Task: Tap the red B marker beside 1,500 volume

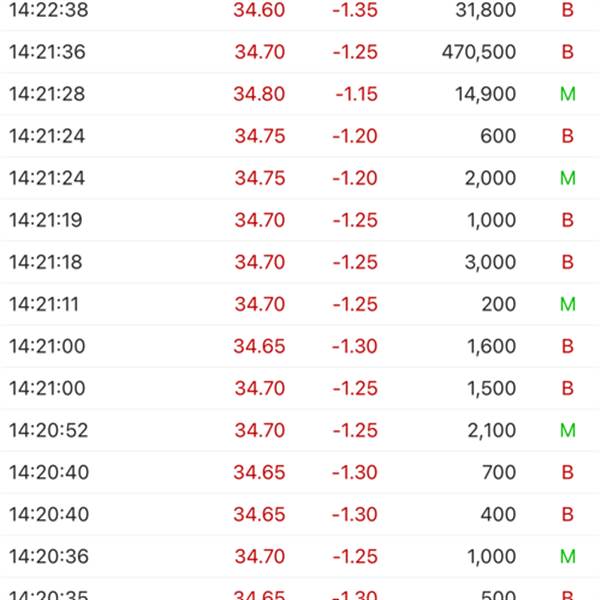Action: point(567,388)
